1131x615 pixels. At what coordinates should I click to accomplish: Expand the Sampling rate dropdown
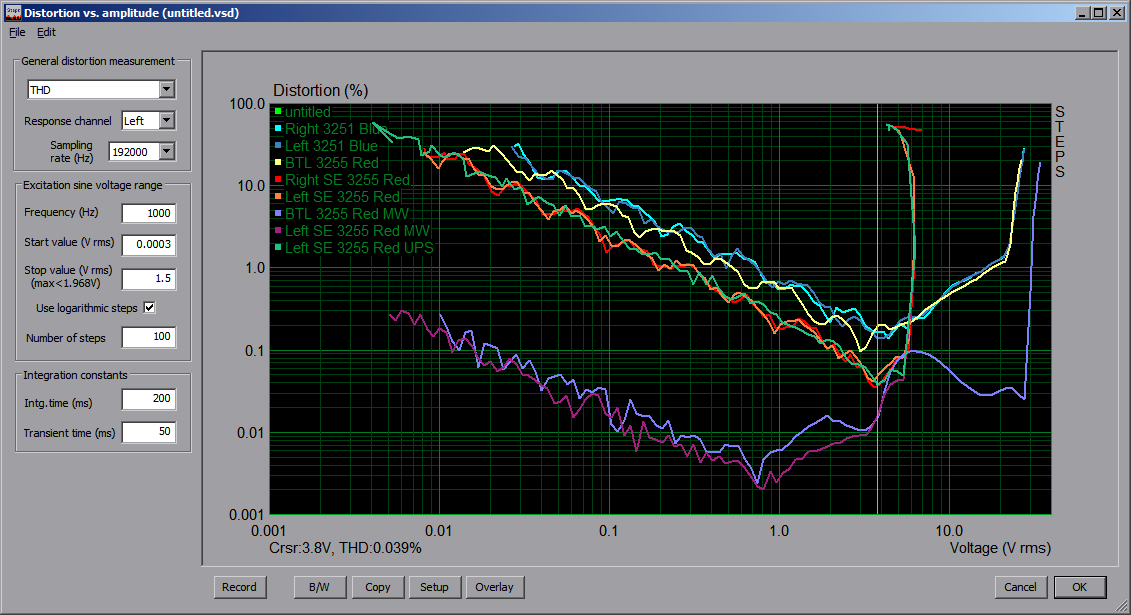click(x=166, y=151)
